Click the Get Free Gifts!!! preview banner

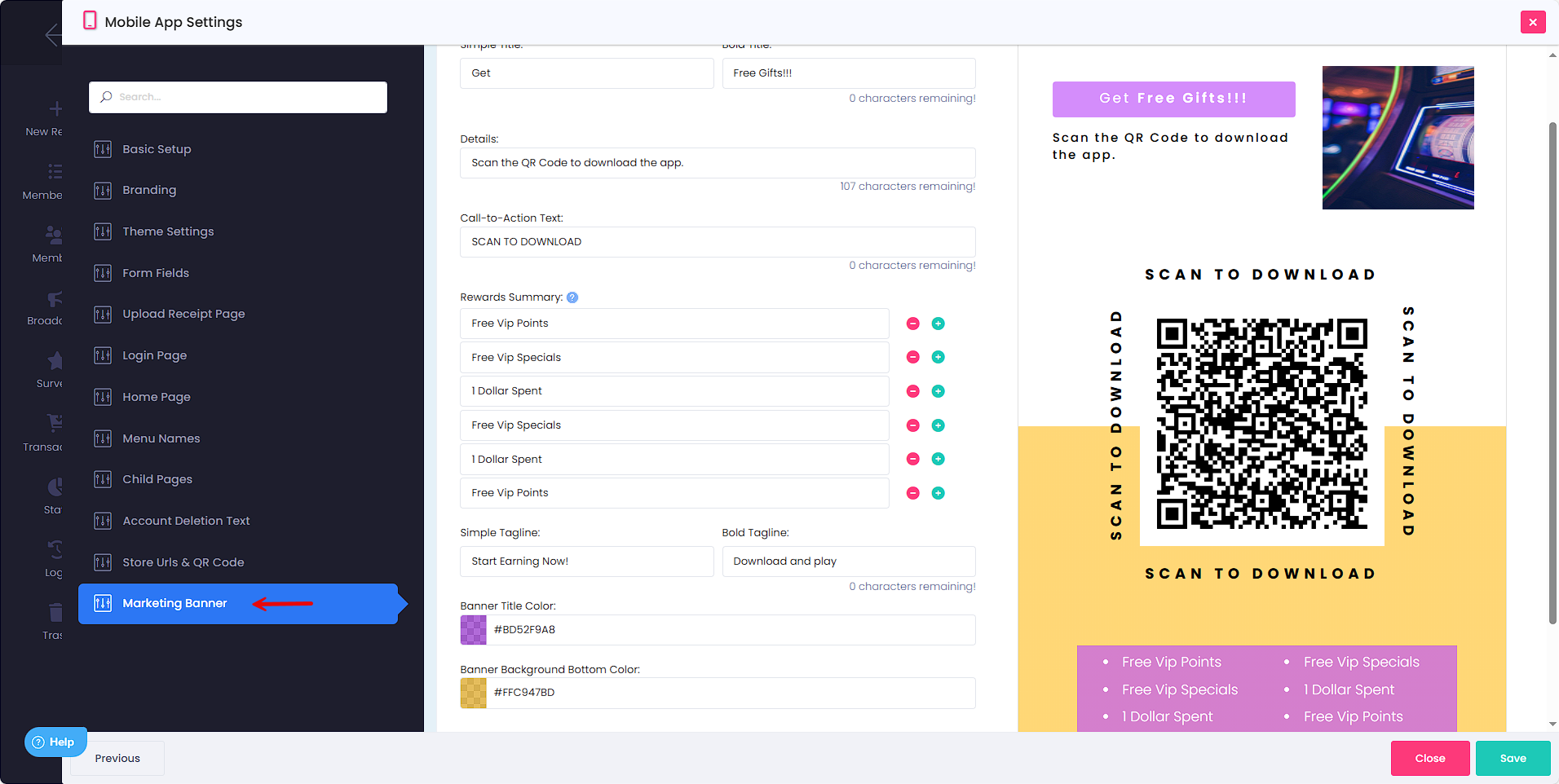1173,99
